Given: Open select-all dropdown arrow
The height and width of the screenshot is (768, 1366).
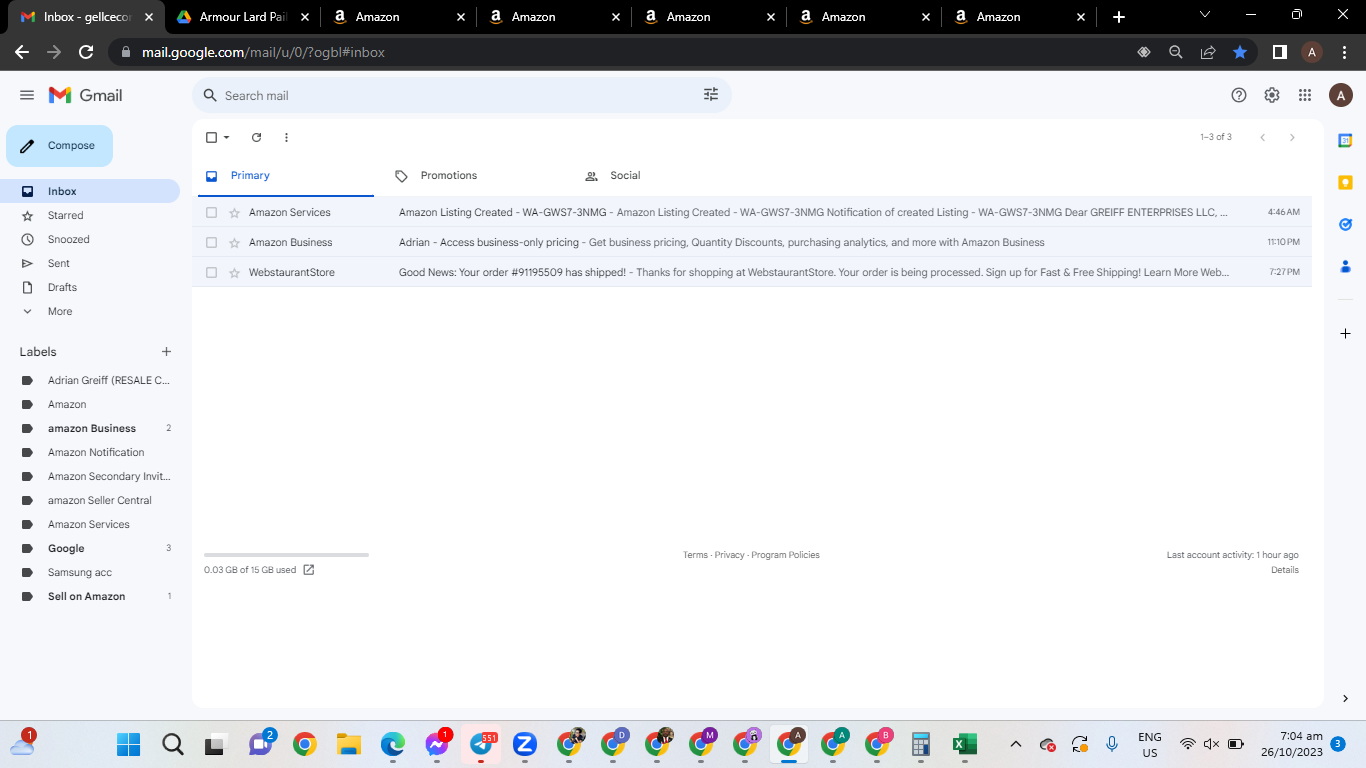Looking at the screenshot, I should 226,137.
